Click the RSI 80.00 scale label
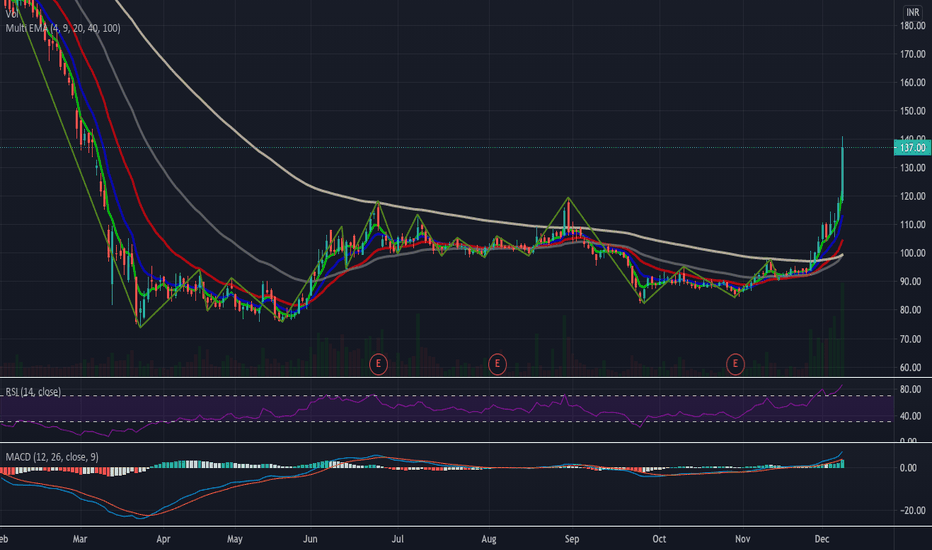 click(912, 389)
